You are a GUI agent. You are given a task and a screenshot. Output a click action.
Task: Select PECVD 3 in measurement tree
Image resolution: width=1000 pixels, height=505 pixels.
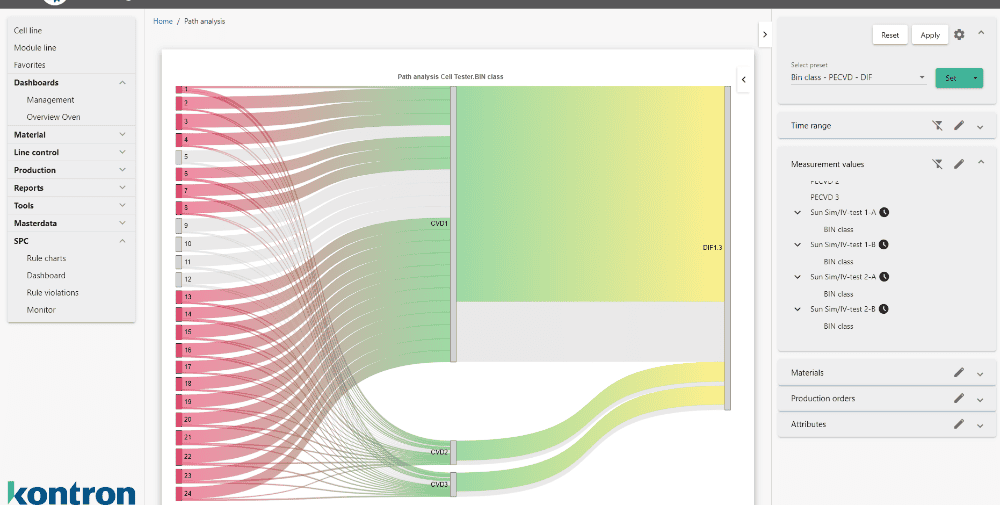[x=825, y=197]
